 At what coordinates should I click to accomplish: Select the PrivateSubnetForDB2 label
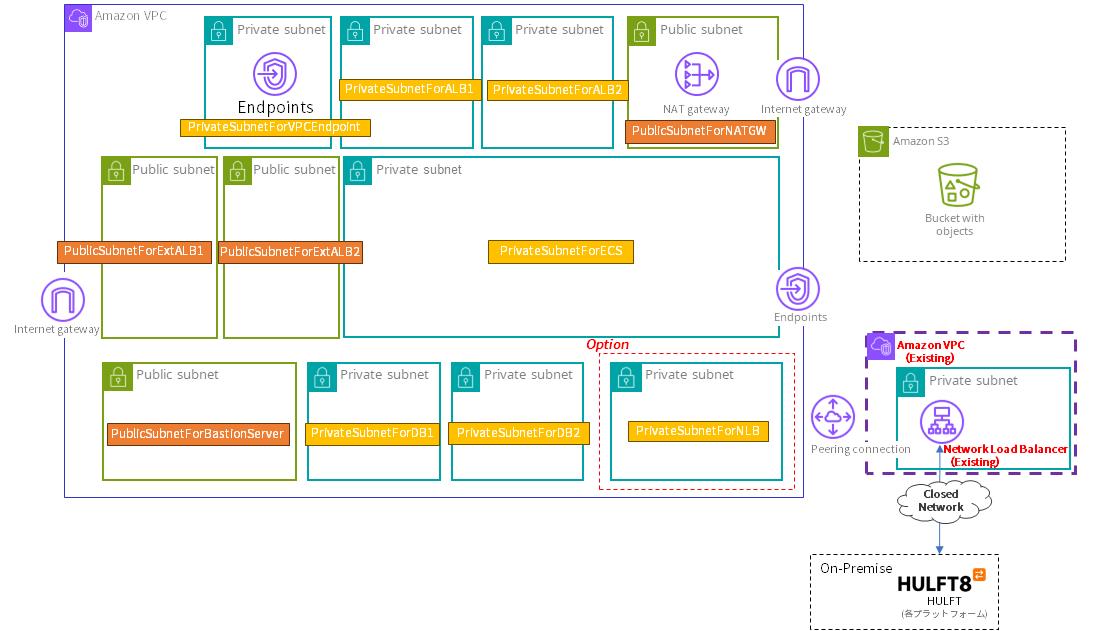pos(519,433)
